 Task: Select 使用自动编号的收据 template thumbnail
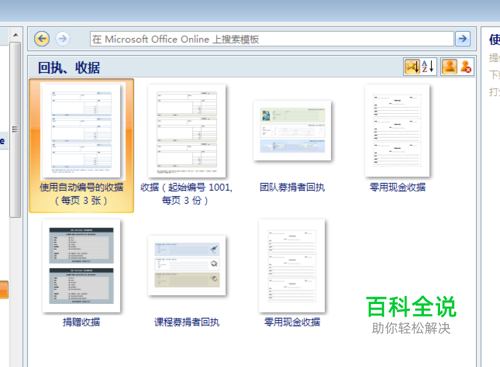[82, 132]
